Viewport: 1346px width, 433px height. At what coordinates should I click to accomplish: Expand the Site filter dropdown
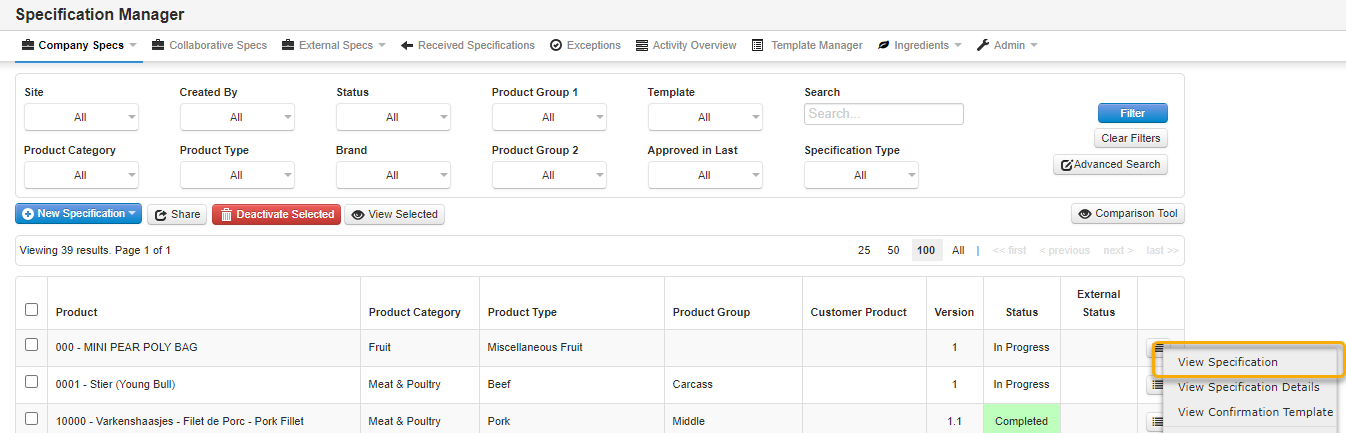pos(81,117)
